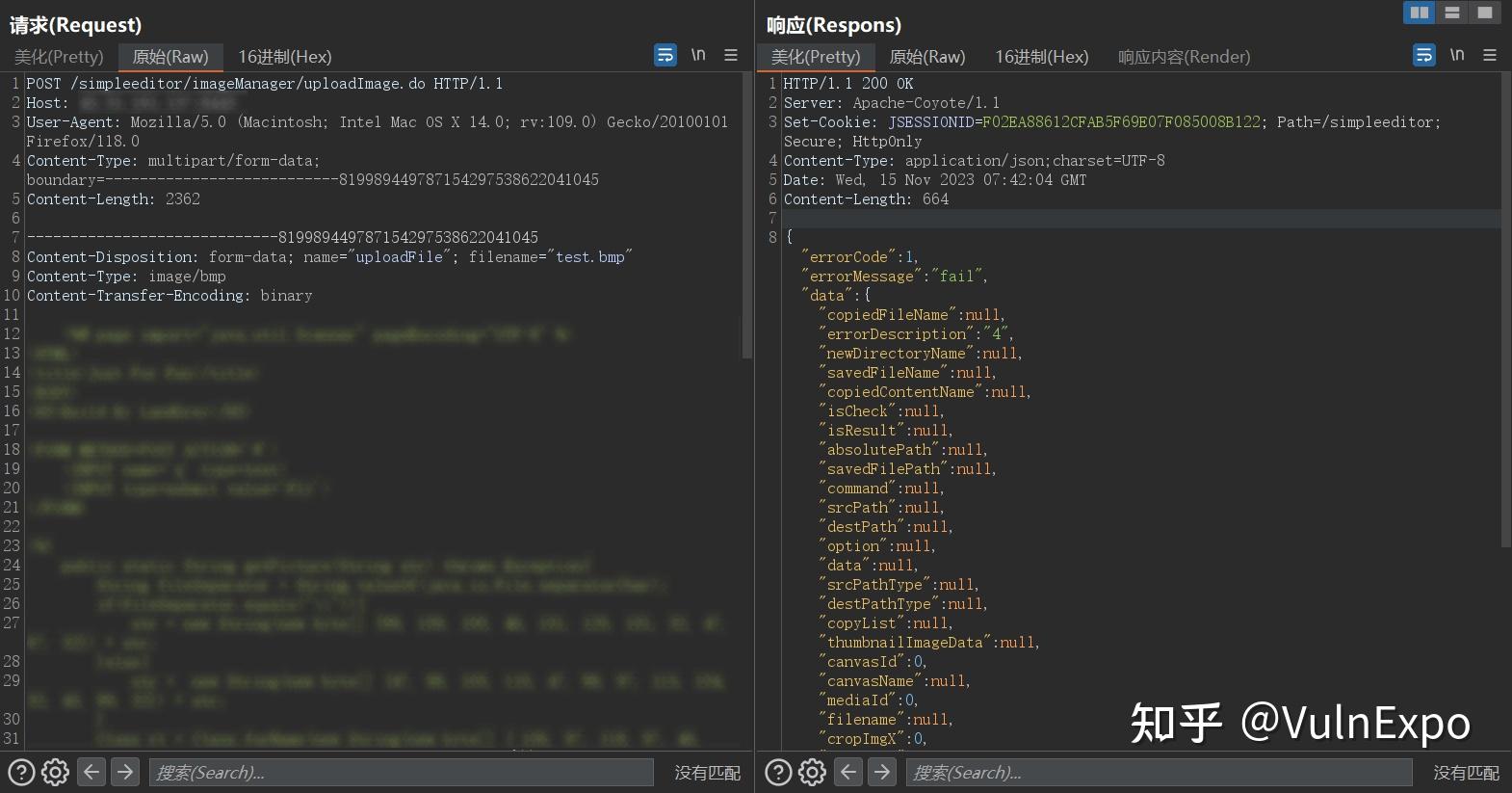Toggle word wrap icon in Response panel
This screenshot has height=793, width=1512.
click(x=1424, y=55)
